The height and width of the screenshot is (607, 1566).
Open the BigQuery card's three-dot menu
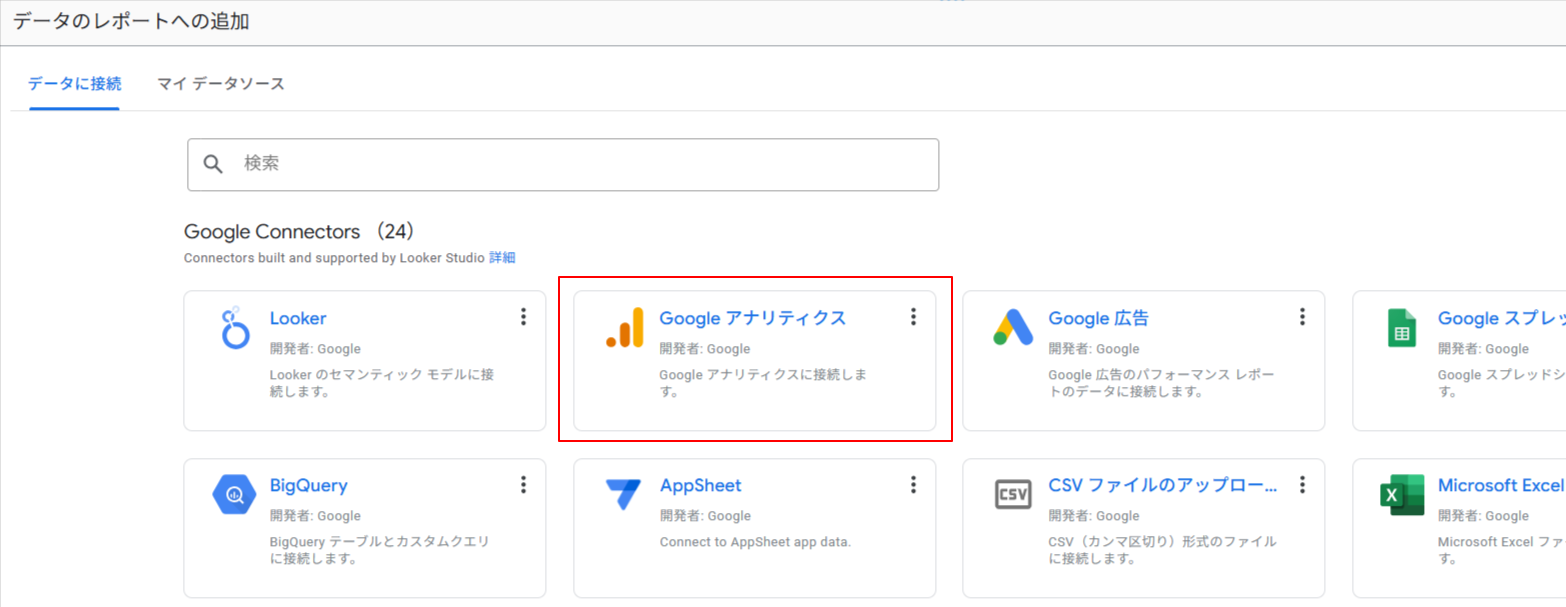[523, 485]
